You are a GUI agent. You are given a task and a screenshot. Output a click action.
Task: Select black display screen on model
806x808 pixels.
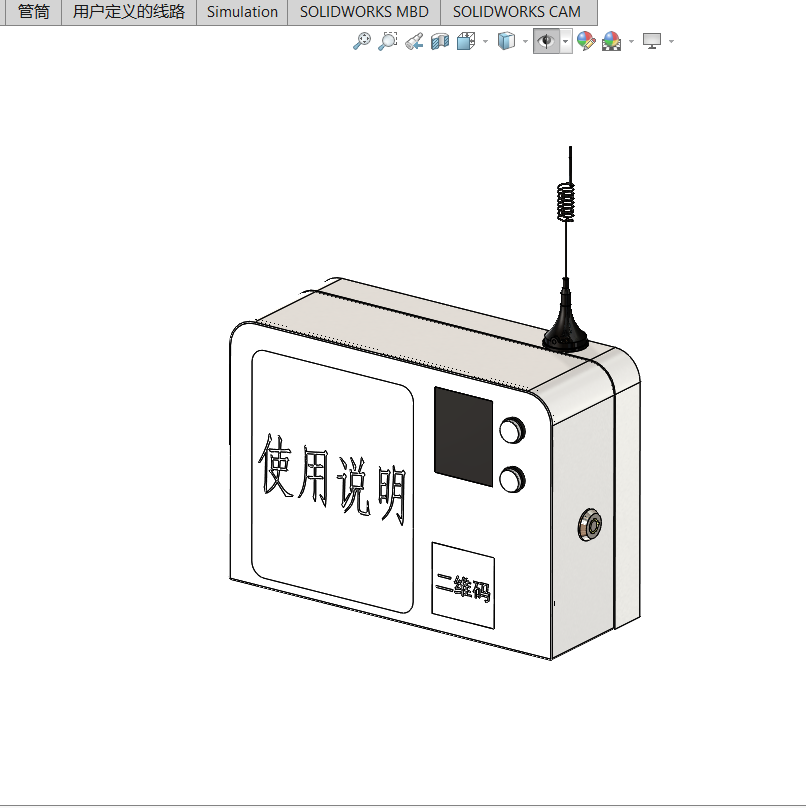pos(463,436)
